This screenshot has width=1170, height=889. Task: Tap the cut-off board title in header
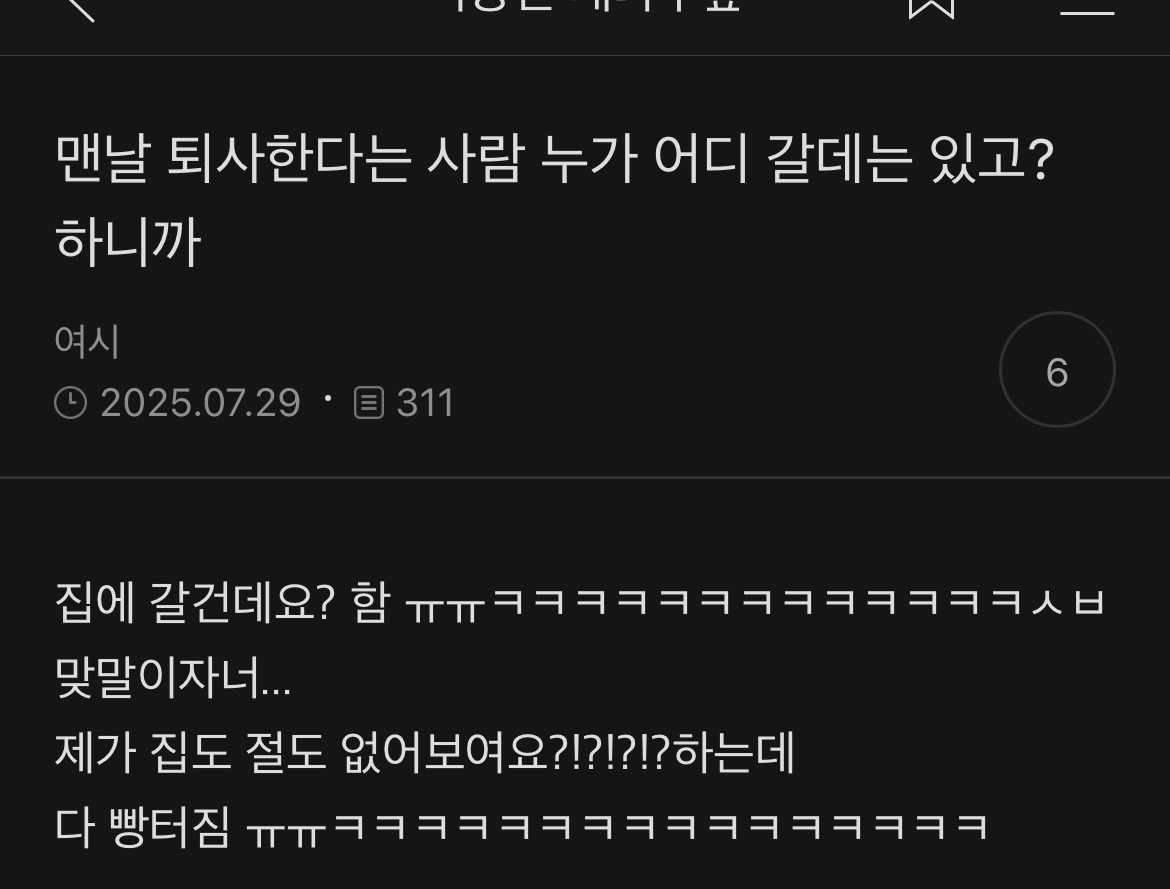[595, 6]
